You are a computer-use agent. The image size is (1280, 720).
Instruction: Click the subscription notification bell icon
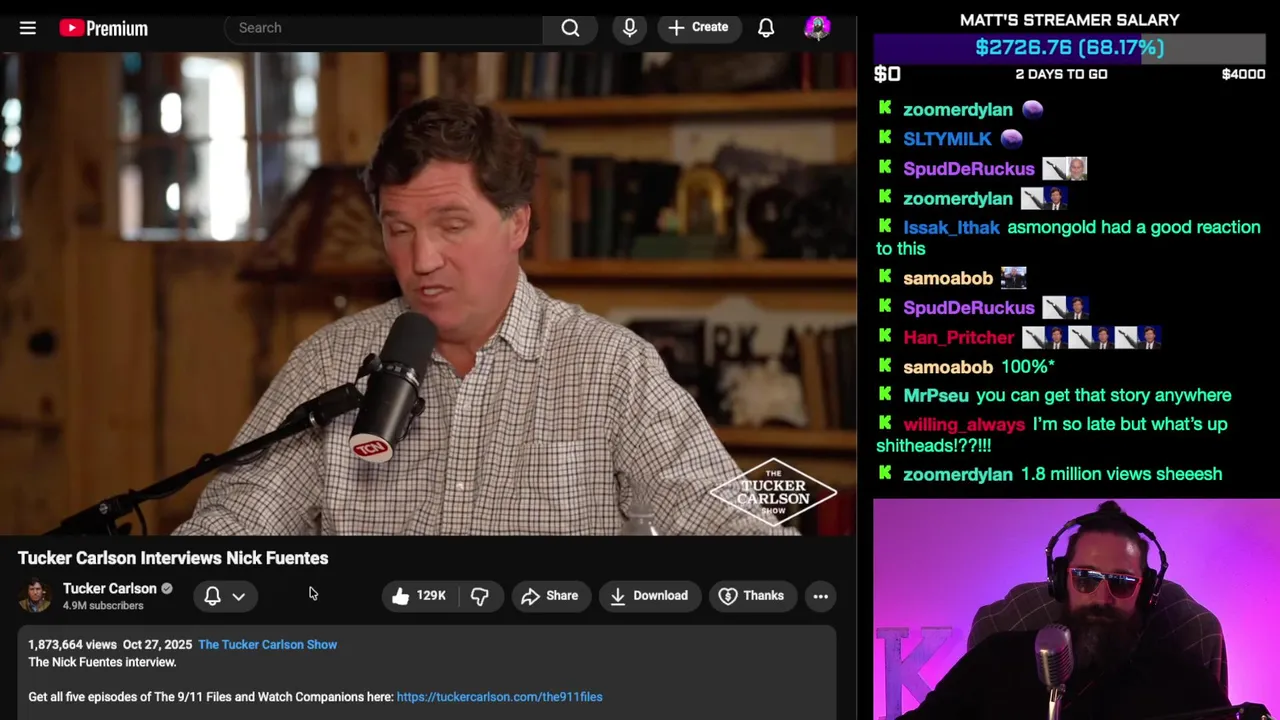click(212, 596)
